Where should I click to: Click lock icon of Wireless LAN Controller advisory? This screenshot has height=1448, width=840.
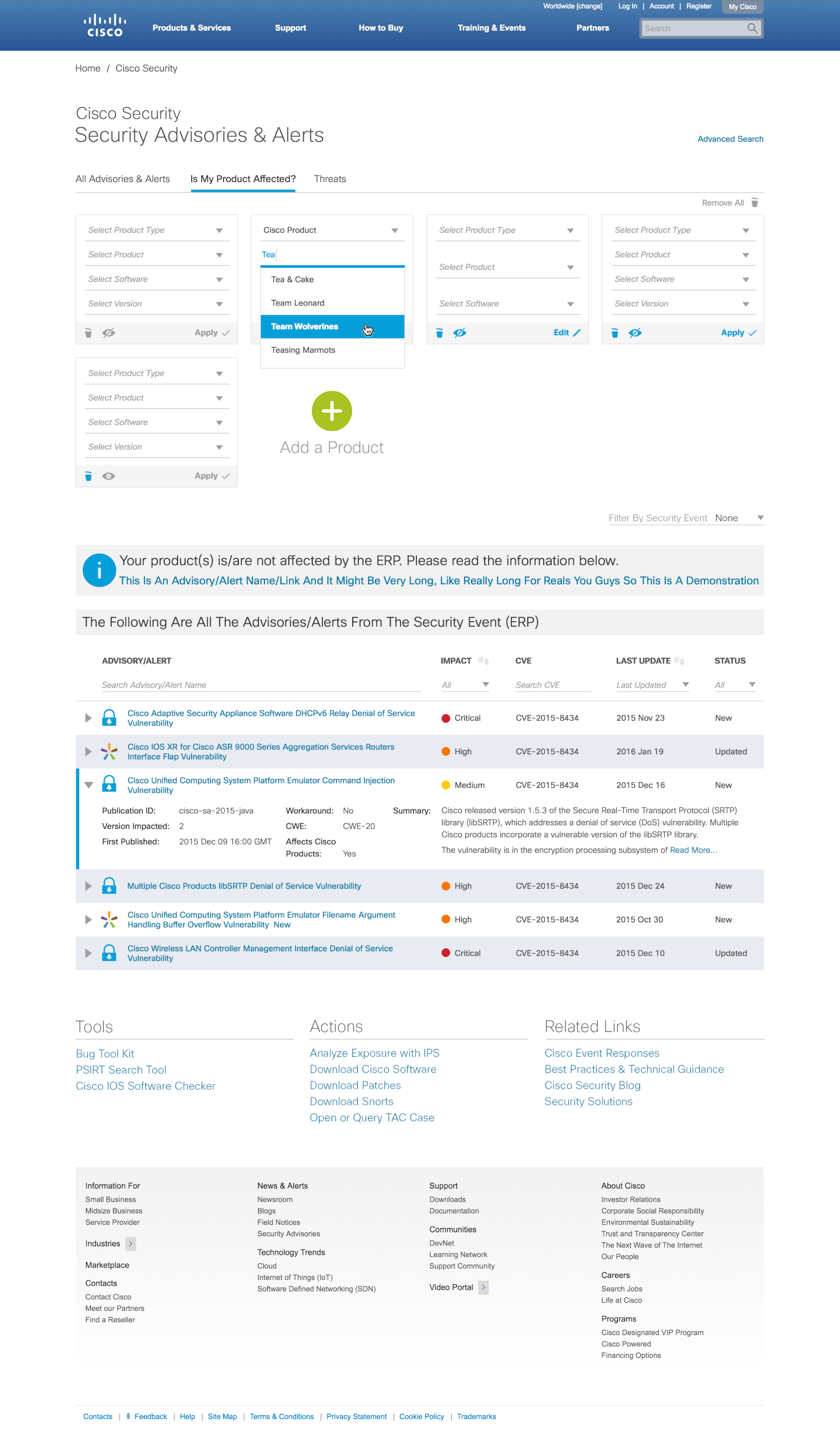(x=108, y=953)
